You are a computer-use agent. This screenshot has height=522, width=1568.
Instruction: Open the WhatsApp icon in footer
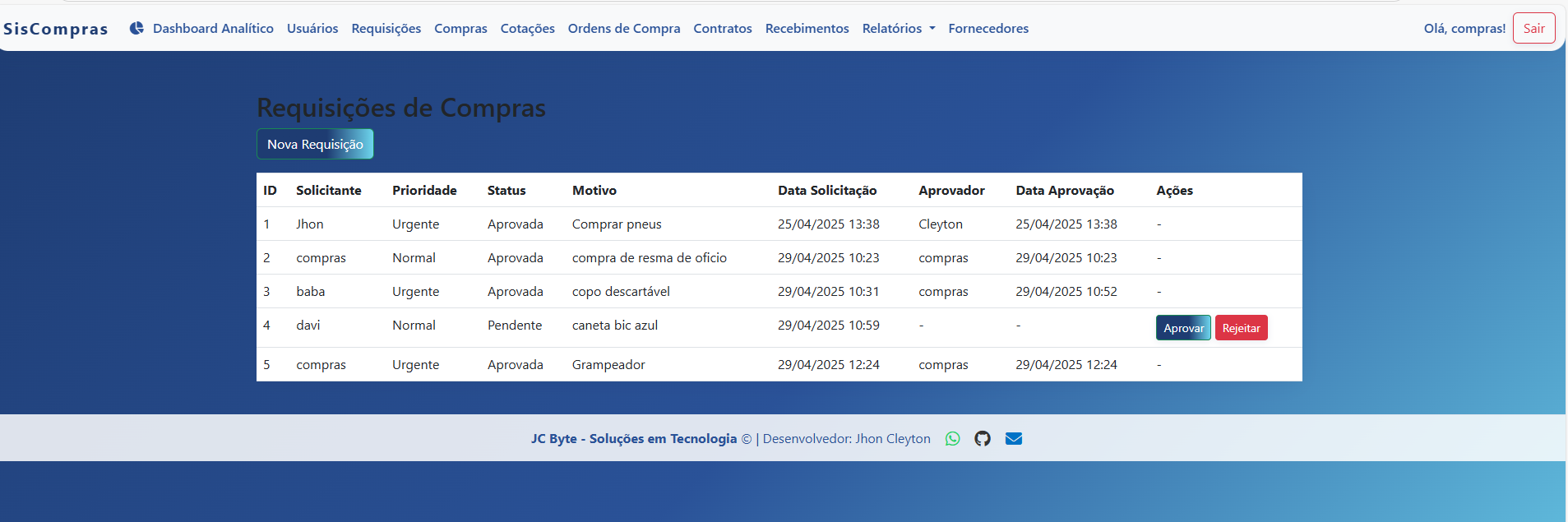click(952, 439)
